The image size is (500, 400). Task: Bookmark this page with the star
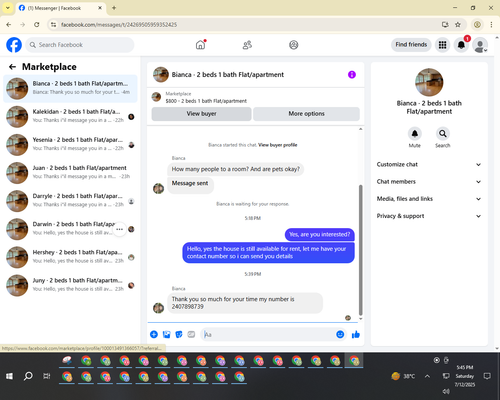click(x=458, y=25)
